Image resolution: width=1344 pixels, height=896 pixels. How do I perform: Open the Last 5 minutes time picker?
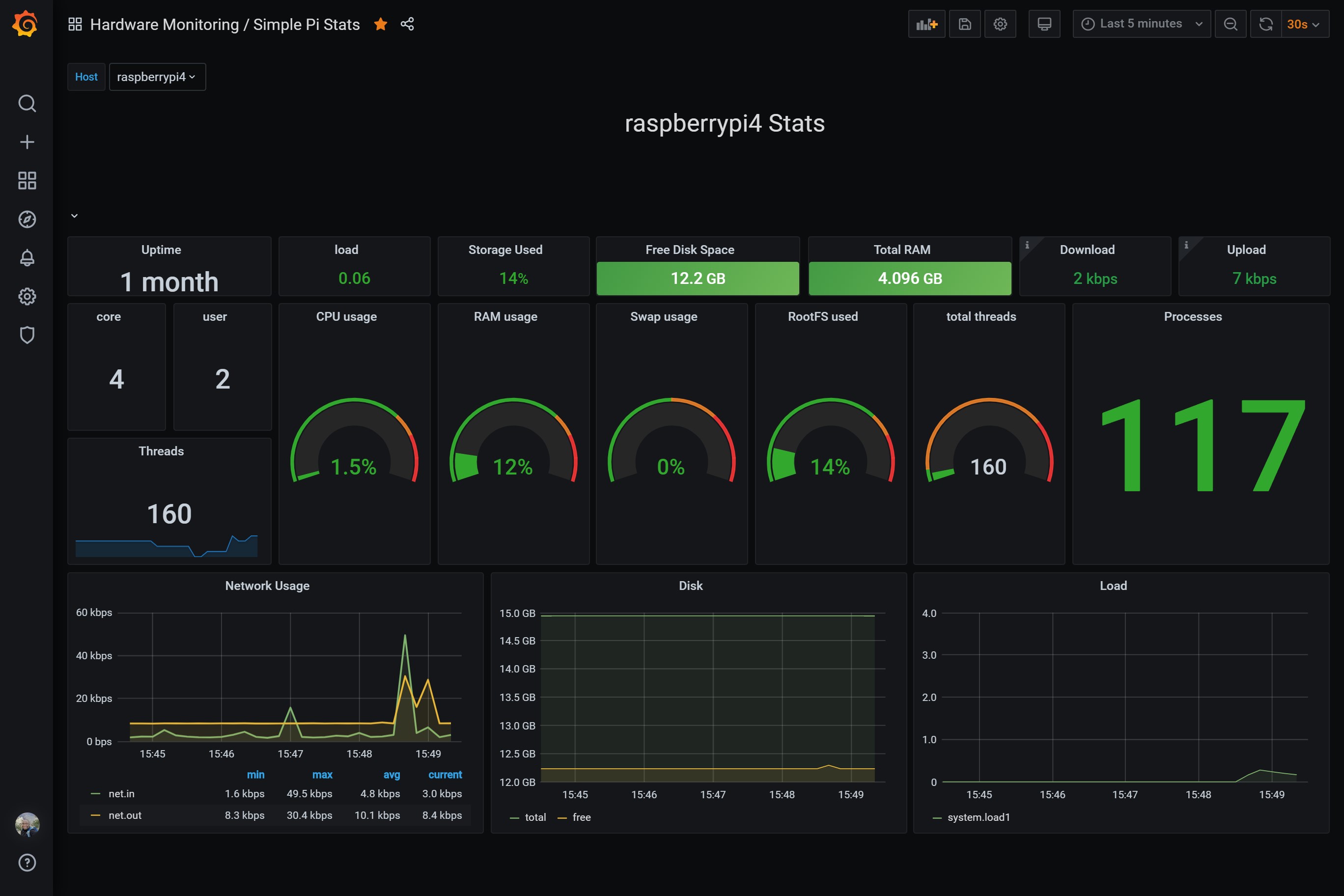pyautogui.click(x=1141, y=24)
